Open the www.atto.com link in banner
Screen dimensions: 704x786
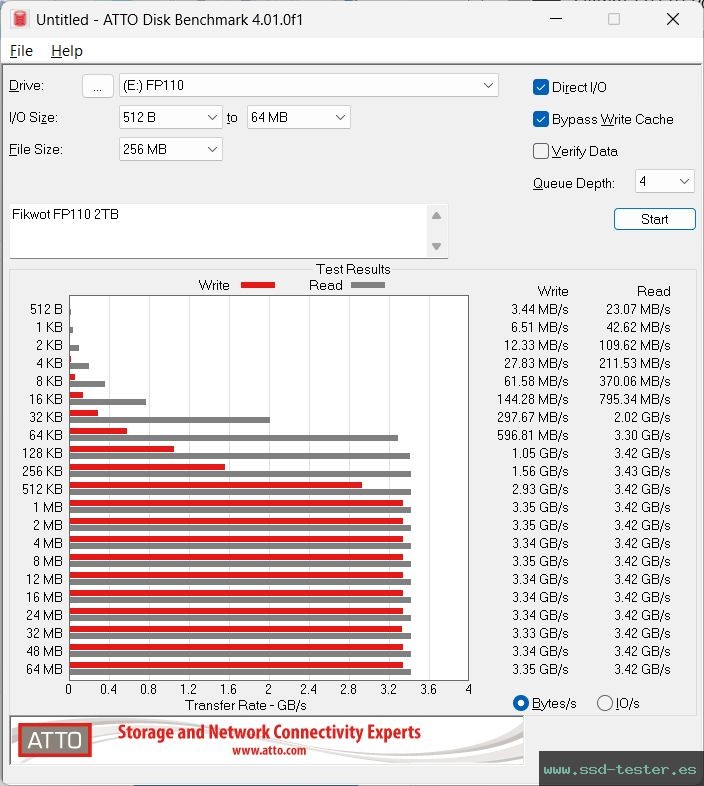point(269,750)
